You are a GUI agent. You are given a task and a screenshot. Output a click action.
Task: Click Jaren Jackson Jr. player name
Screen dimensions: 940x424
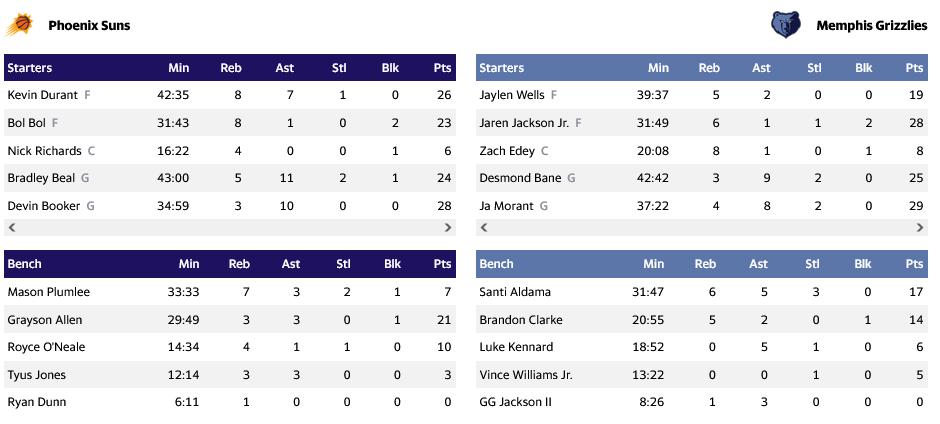524,123
